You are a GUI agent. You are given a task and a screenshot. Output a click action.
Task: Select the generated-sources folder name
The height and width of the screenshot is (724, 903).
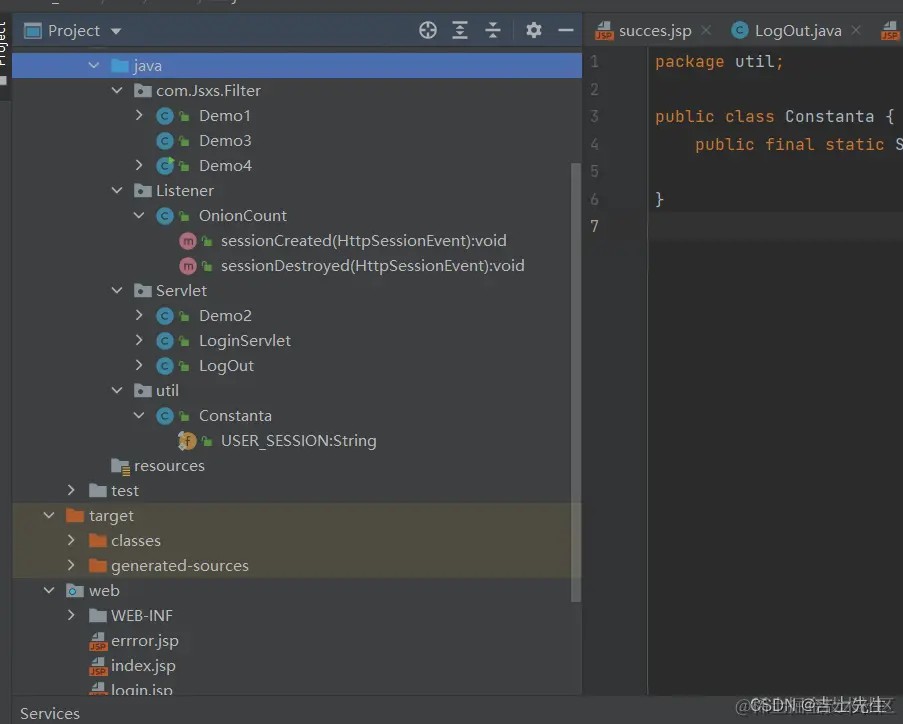coord(180,566)
